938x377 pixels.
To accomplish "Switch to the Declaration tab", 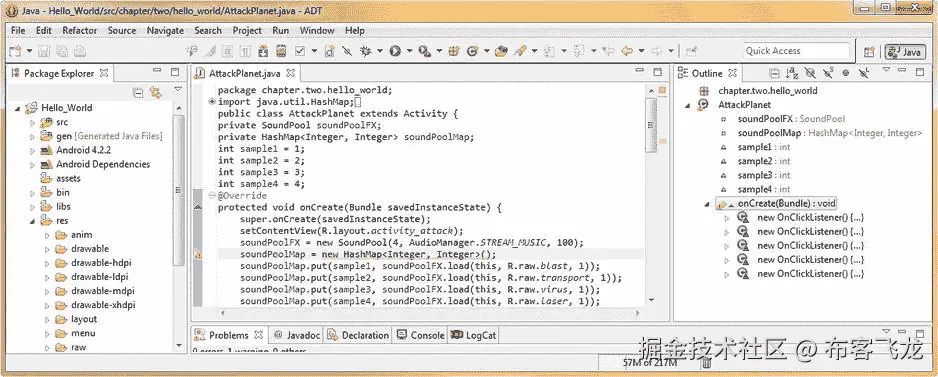I will [358, 335].
